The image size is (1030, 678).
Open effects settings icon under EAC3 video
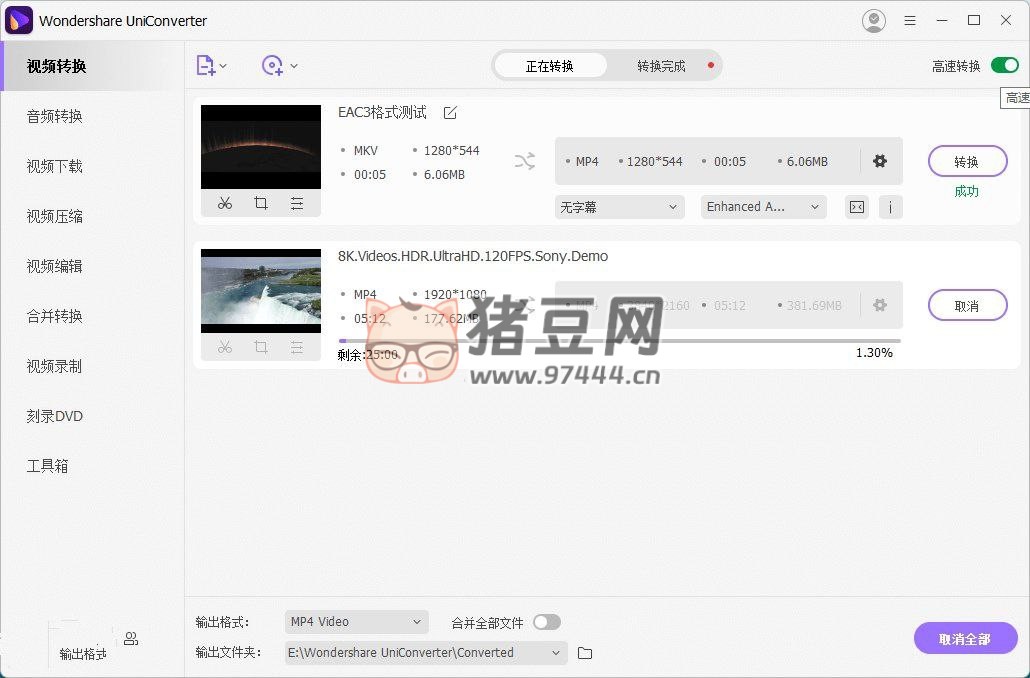click(297, 203)
